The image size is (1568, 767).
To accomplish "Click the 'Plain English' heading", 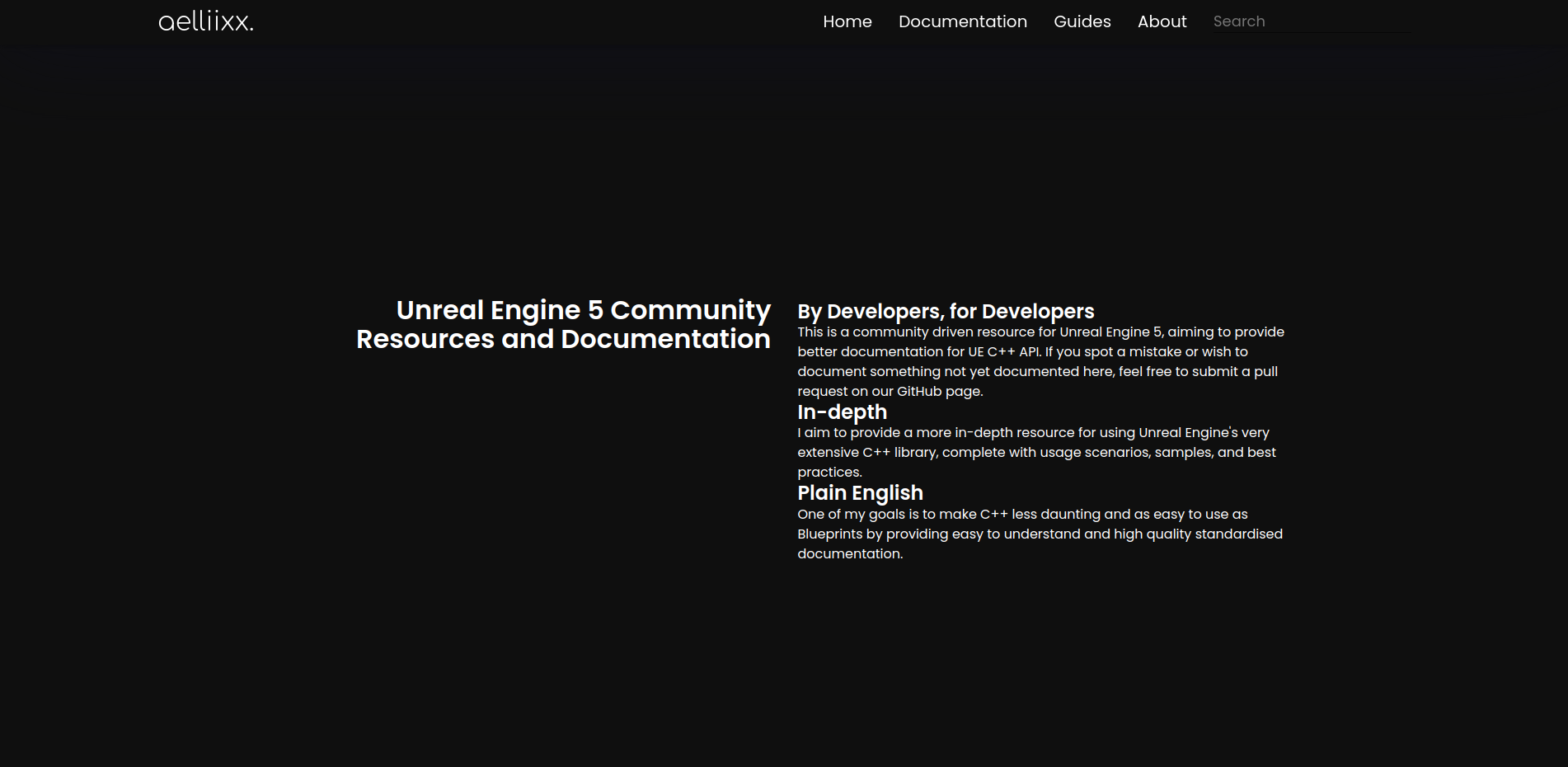I will [x=860, y=493].
